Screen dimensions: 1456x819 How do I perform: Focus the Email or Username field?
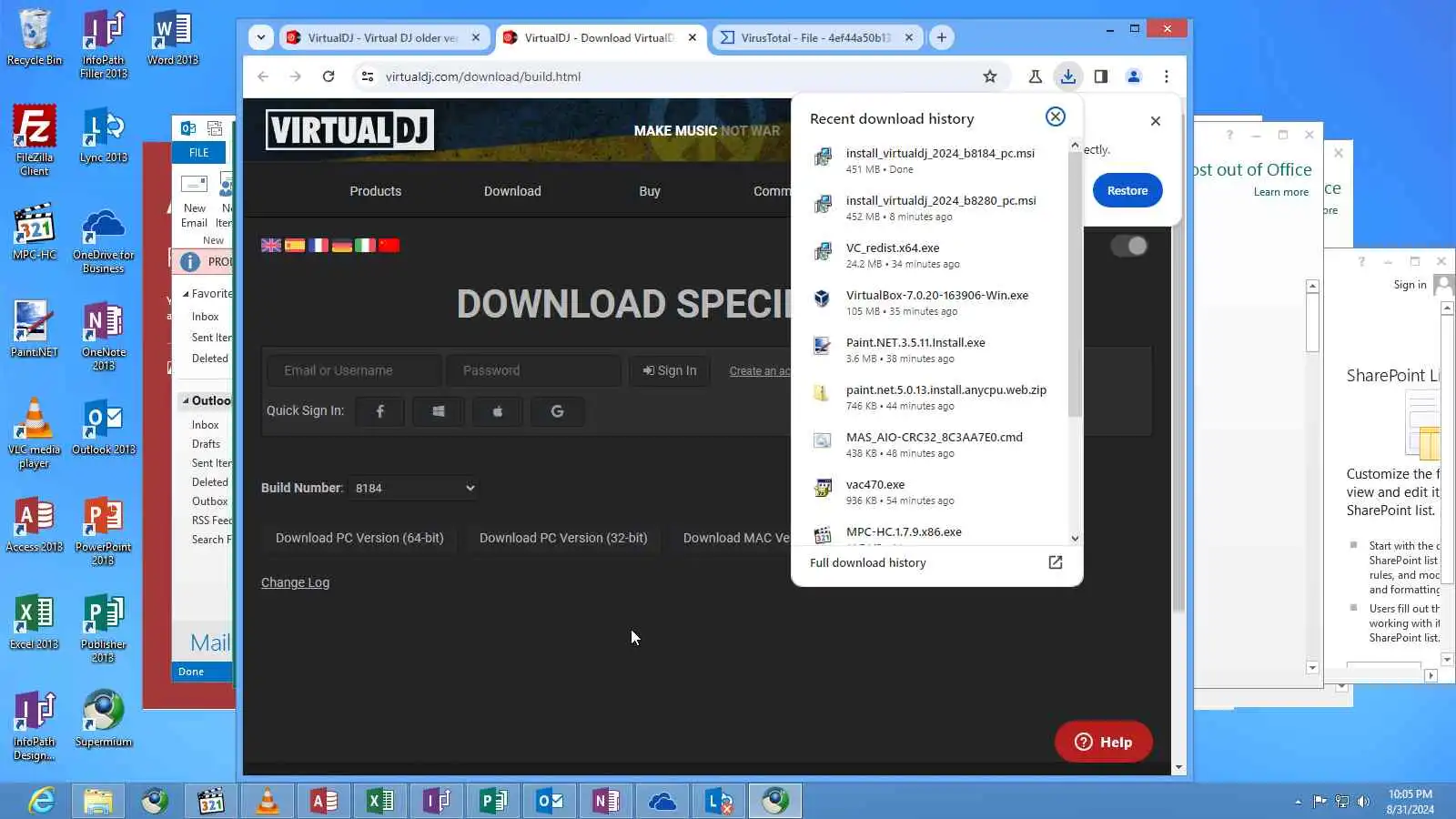pos(354,370)
